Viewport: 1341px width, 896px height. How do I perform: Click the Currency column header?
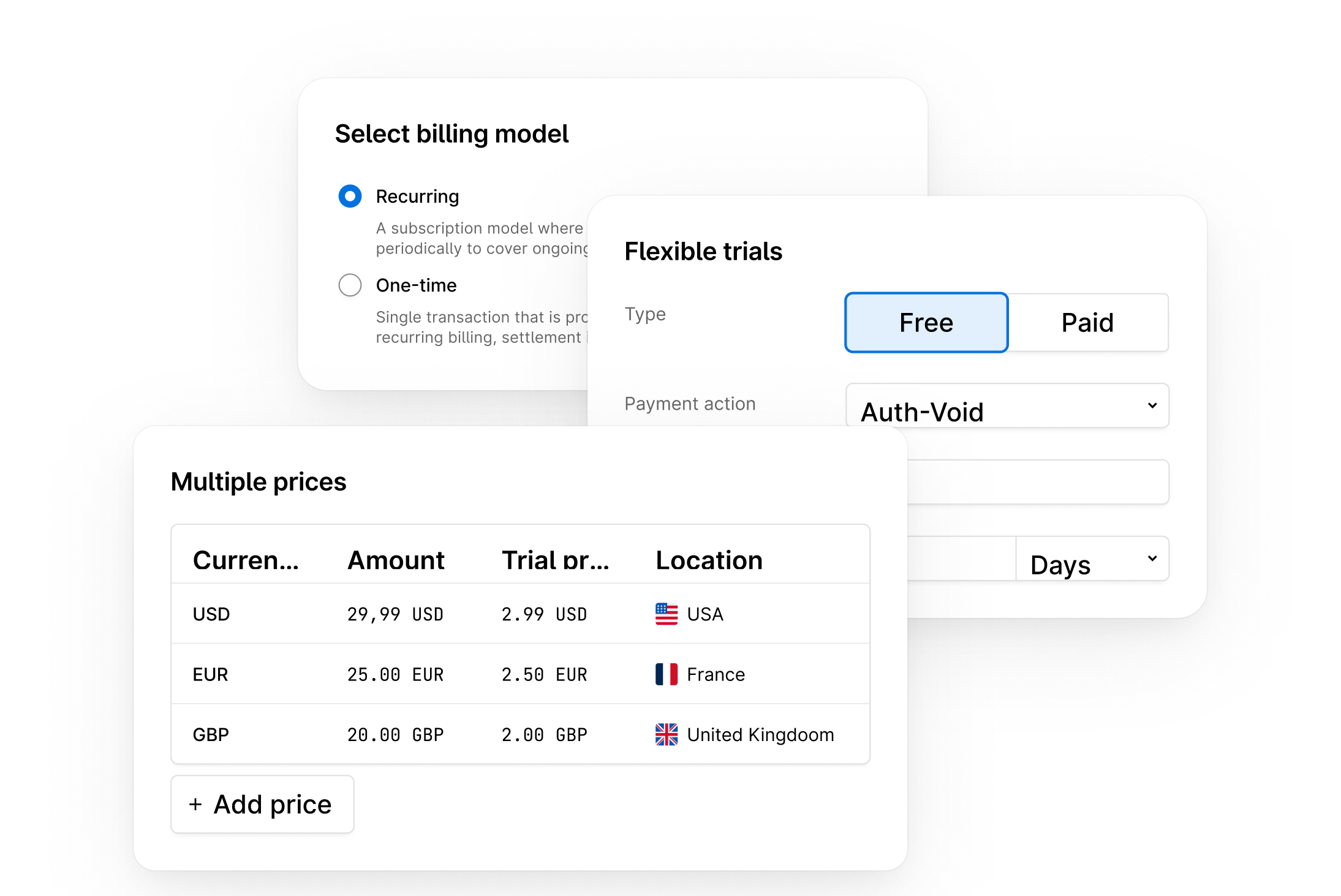pyautogui.click(x=245, y=560)
